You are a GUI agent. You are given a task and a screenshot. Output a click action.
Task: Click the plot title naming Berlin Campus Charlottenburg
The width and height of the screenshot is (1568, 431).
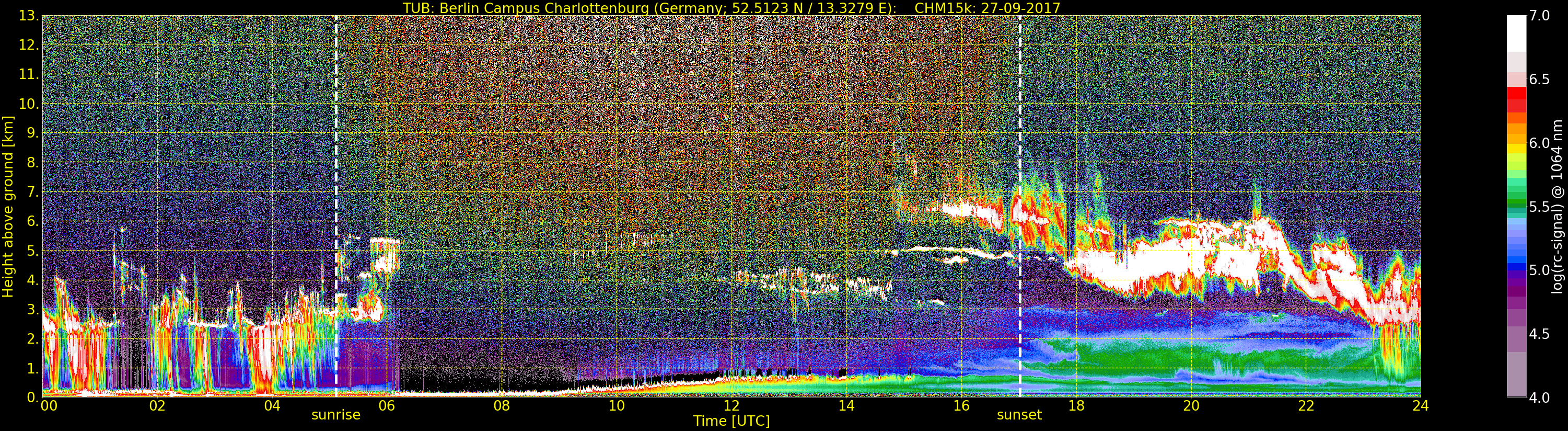click(x=731, y=8)
